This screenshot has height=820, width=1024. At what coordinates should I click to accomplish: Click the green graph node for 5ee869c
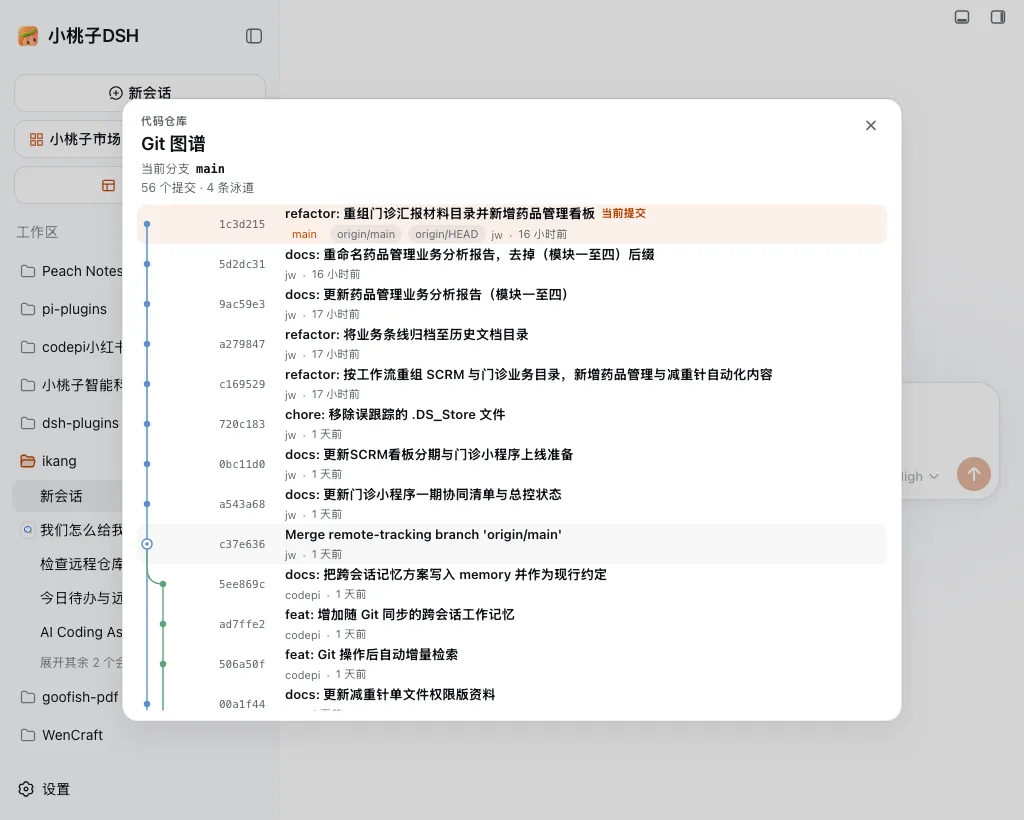tap(163, 584)
